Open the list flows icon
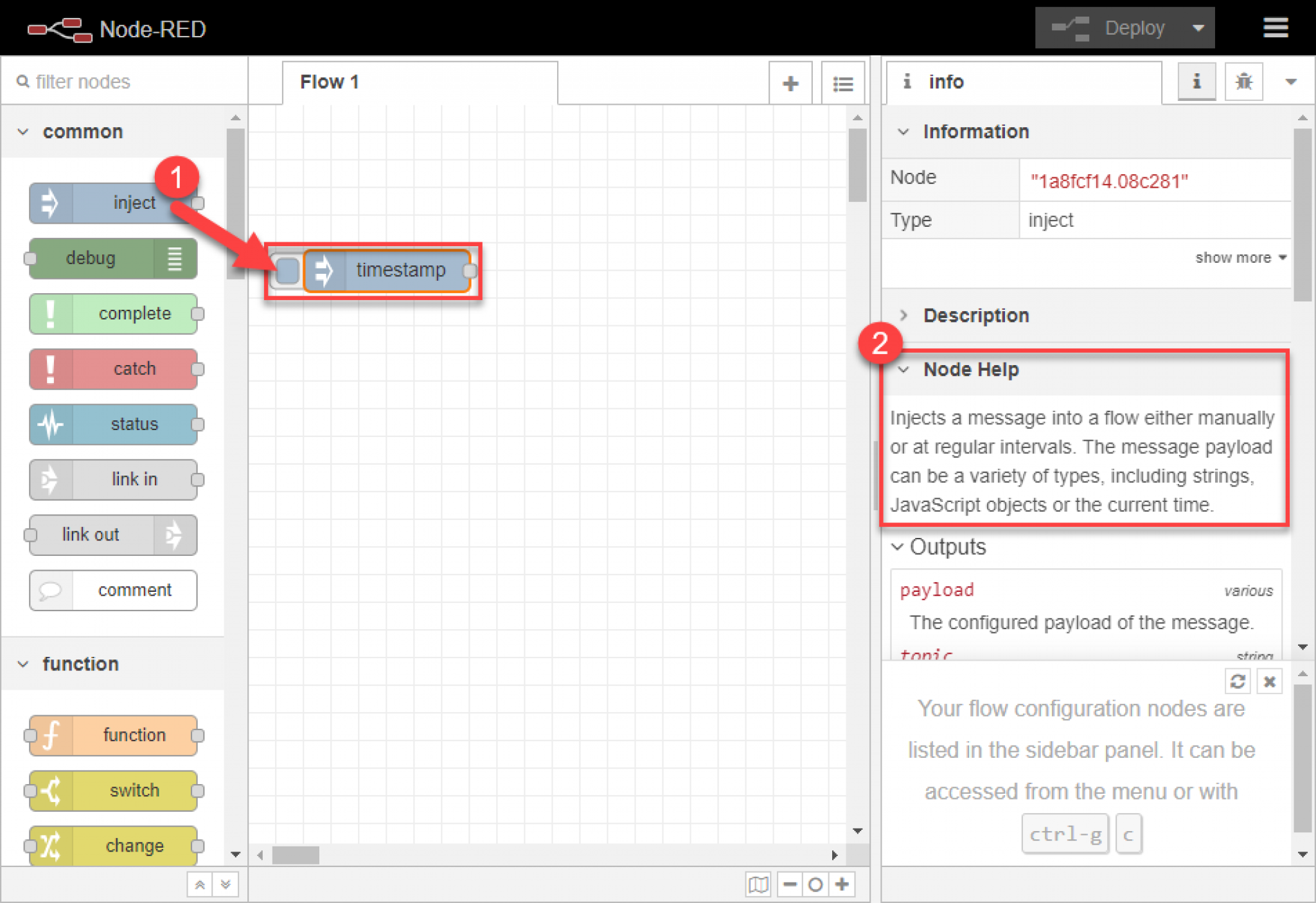Image resolution: width=1316 pixels, height=903 pixels. [842, 83]
